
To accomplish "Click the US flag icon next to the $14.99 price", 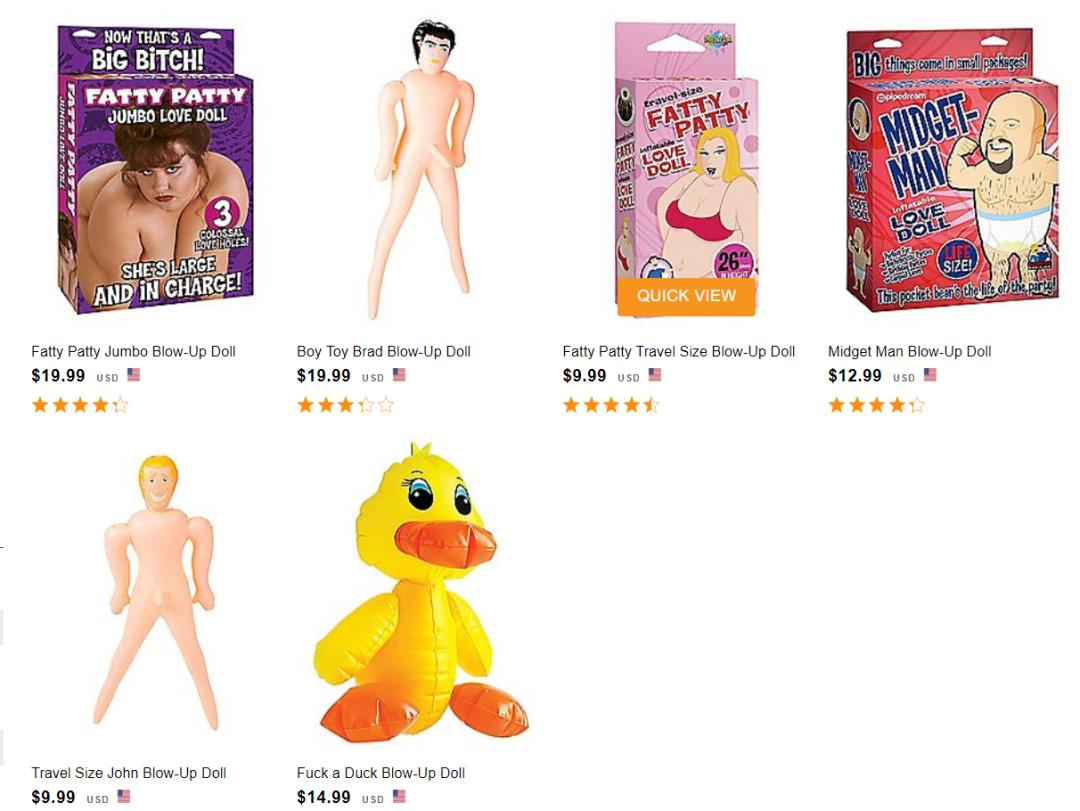I will point(399,797).
